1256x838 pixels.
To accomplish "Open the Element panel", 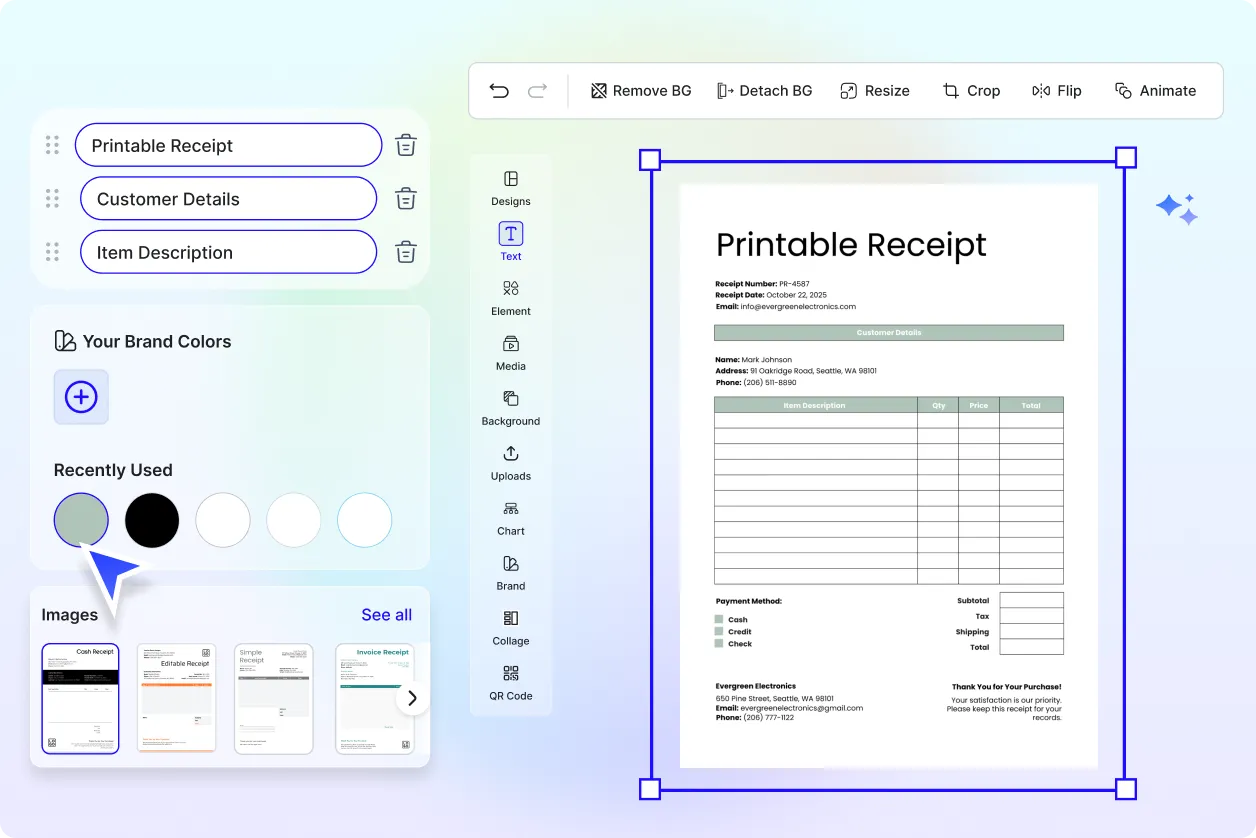I will click(510, 297).
